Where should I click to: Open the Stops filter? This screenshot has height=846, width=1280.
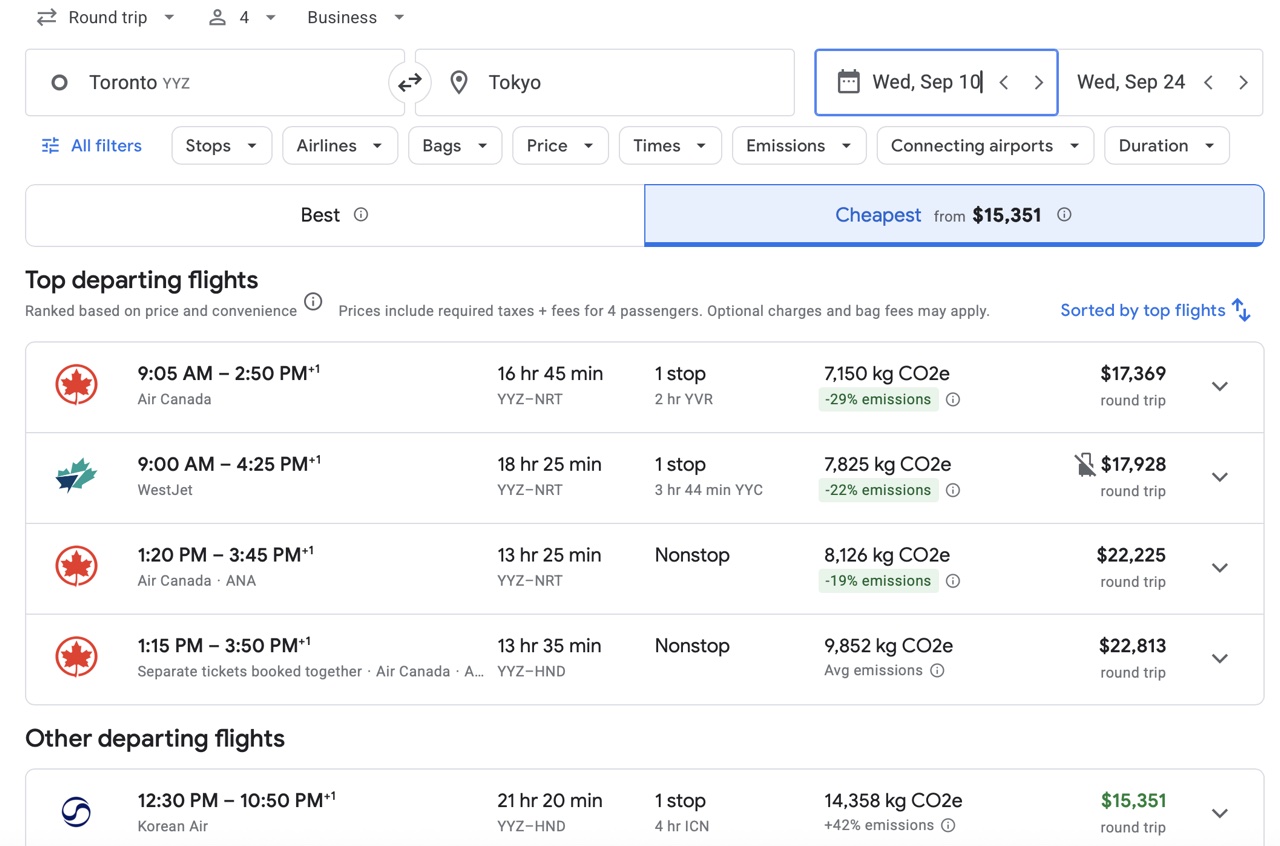[x=221, y=146]
